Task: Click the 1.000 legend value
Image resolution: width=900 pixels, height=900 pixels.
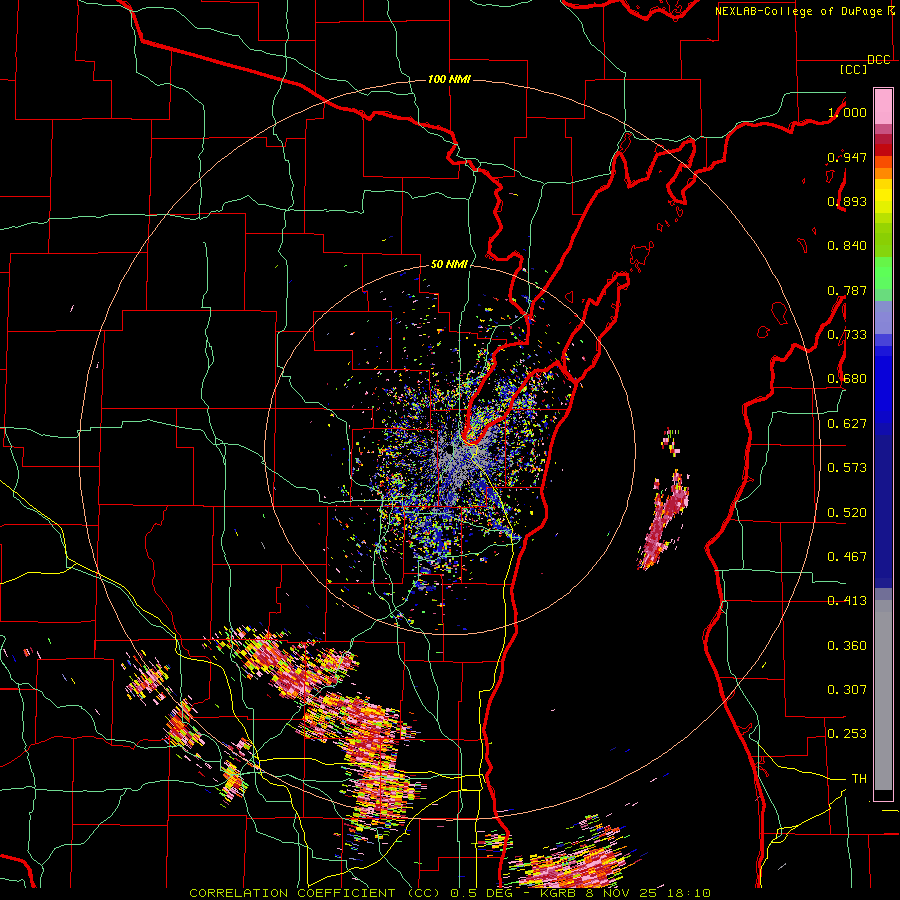Action: click(x=847, y=113)
